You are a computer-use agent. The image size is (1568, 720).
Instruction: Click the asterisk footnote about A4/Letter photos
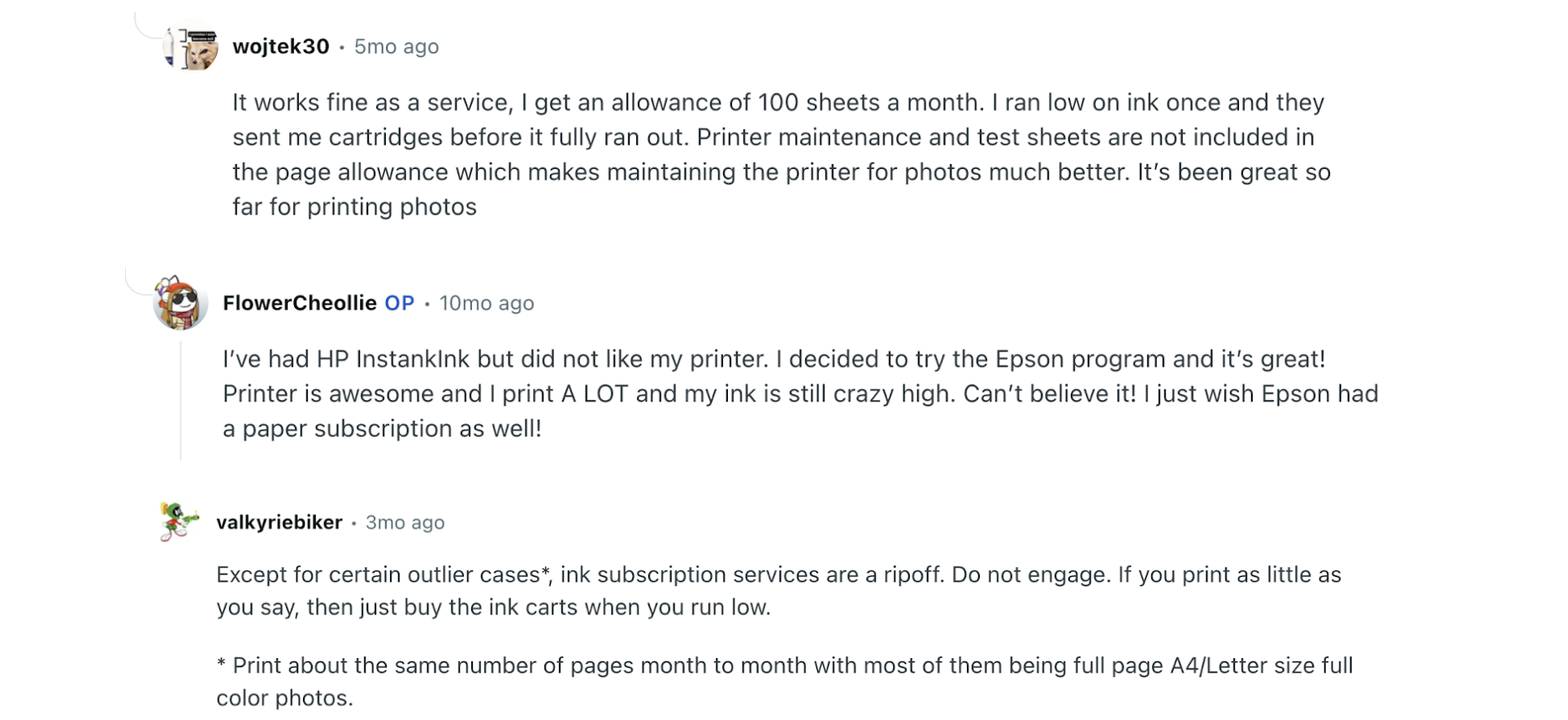coord(785,682)
